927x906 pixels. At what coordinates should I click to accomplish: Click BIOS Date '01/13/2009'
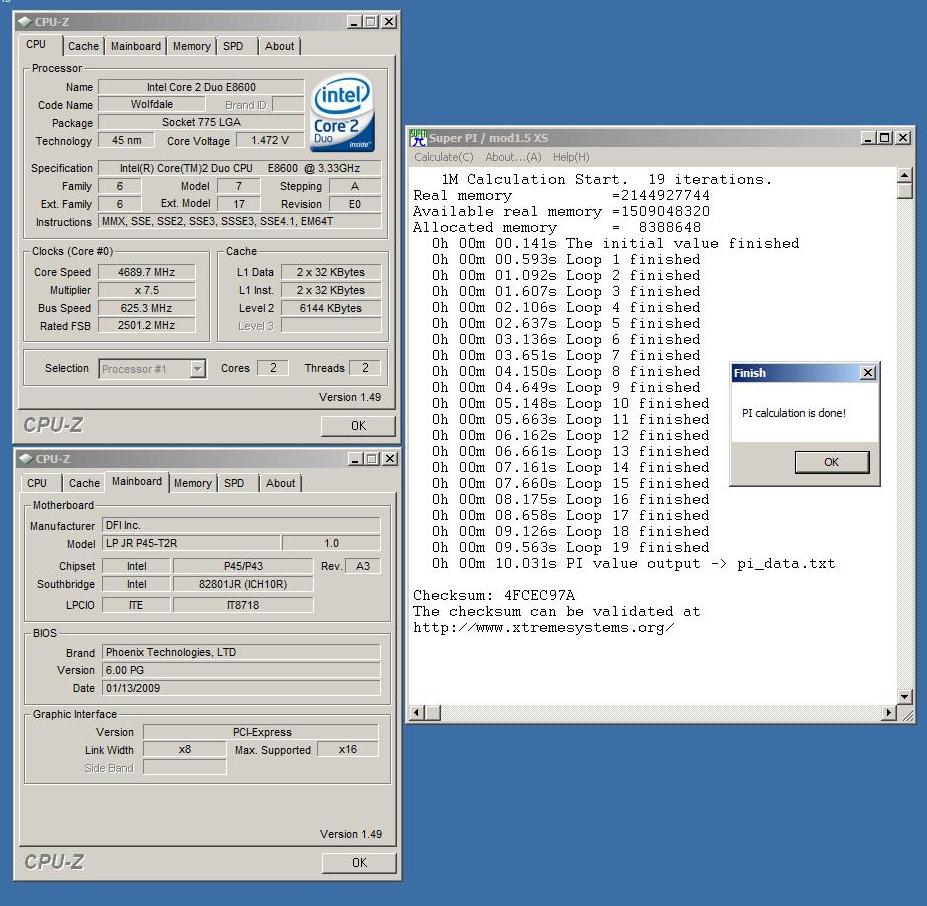point(241,688)
